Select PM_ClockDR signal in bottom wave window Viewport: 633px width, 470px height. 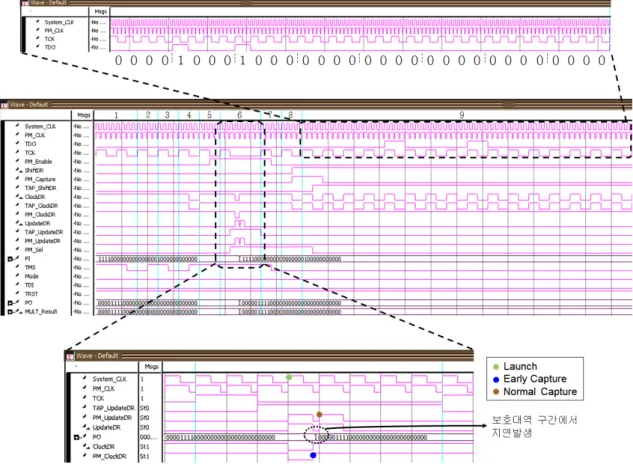109,457
